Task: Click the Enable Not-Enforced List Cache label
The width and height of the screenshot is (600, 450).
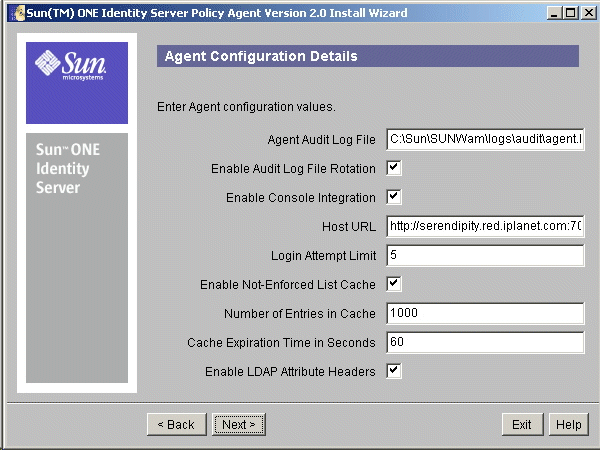Action: pyautogui.click(x=288, y=285)
